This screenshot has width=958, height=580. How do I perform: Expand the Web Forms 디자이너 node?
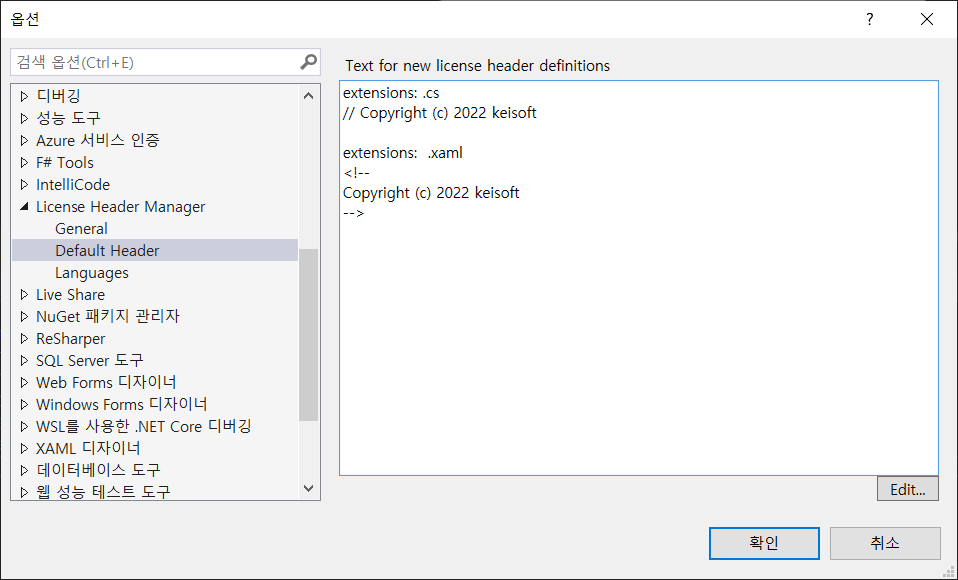coord(24,382)
